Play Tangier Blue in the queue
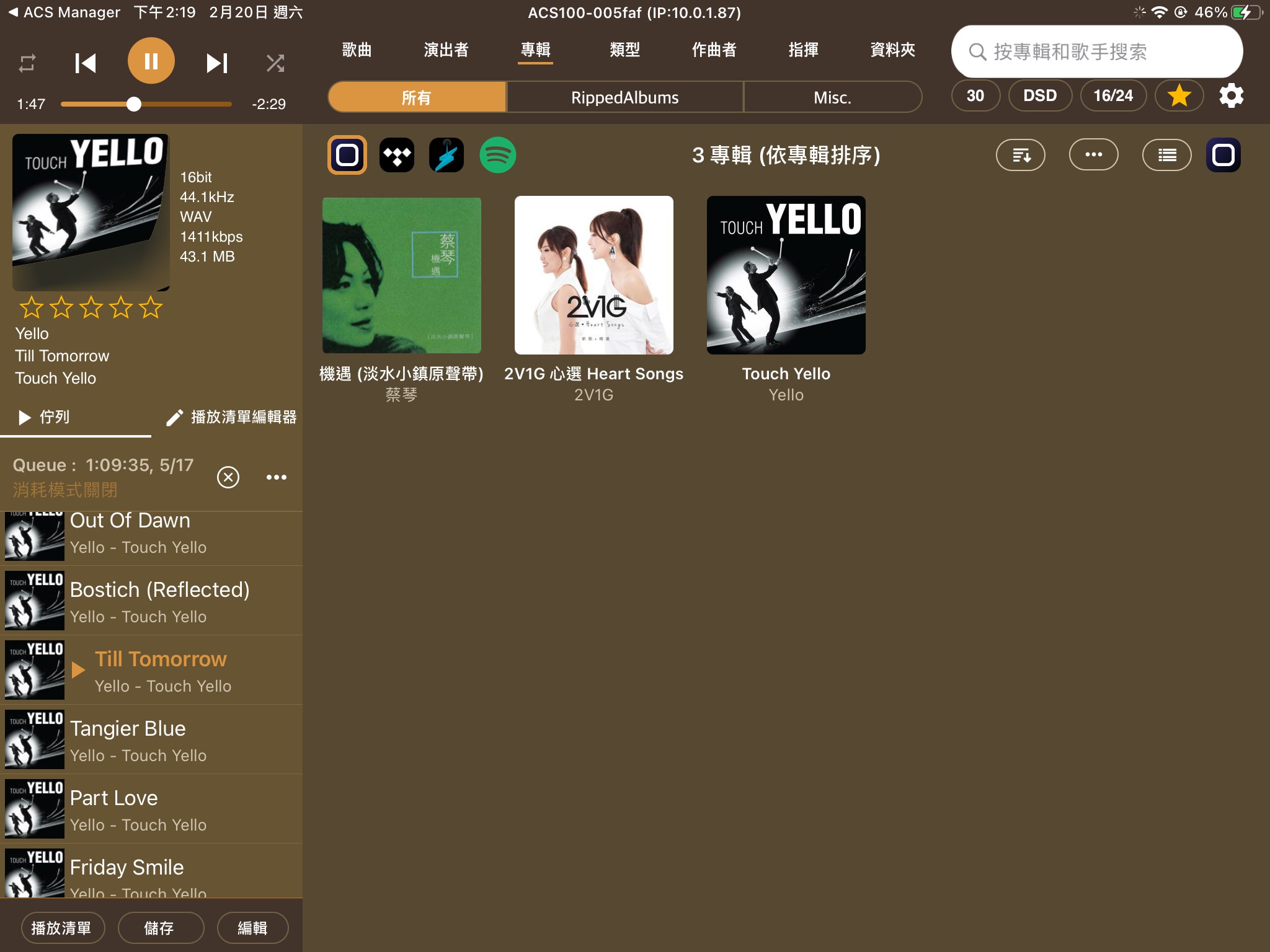Image resolution: width=1270 pixels, height=952 pixels. point(151,739)
